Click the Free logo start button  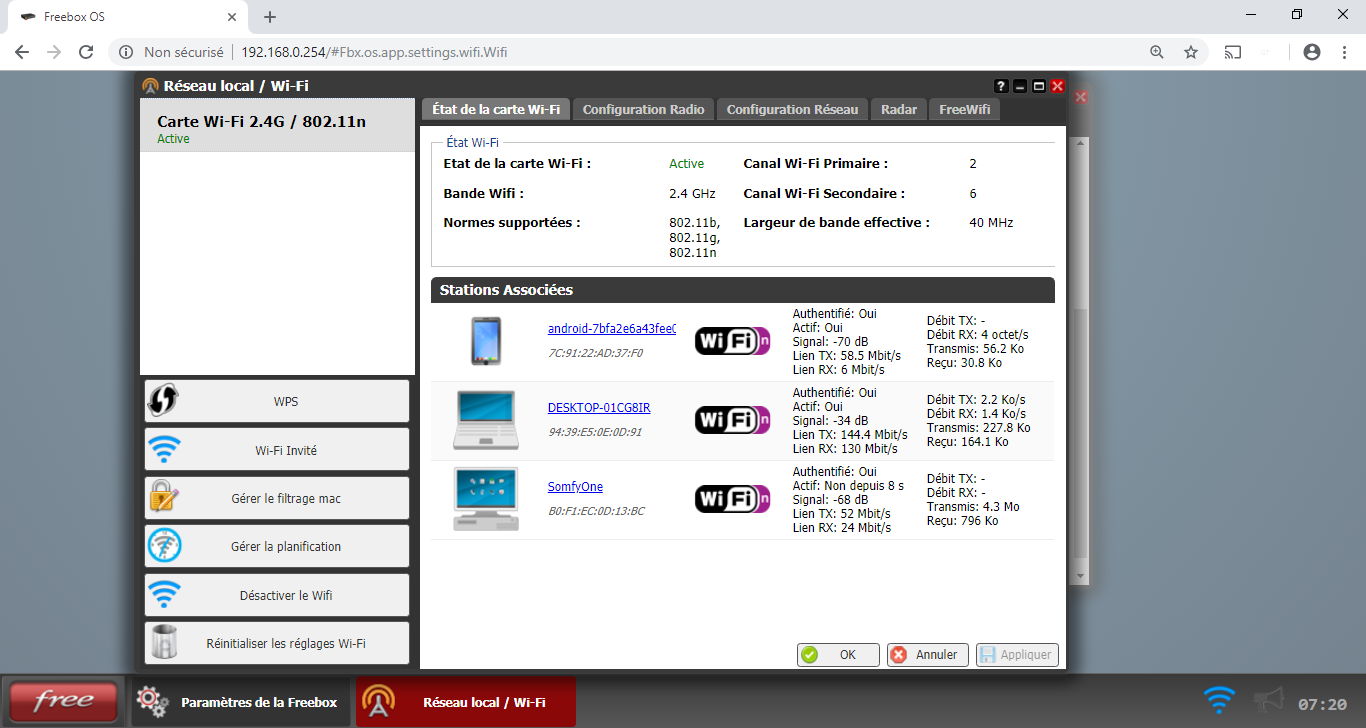point(63,701)
